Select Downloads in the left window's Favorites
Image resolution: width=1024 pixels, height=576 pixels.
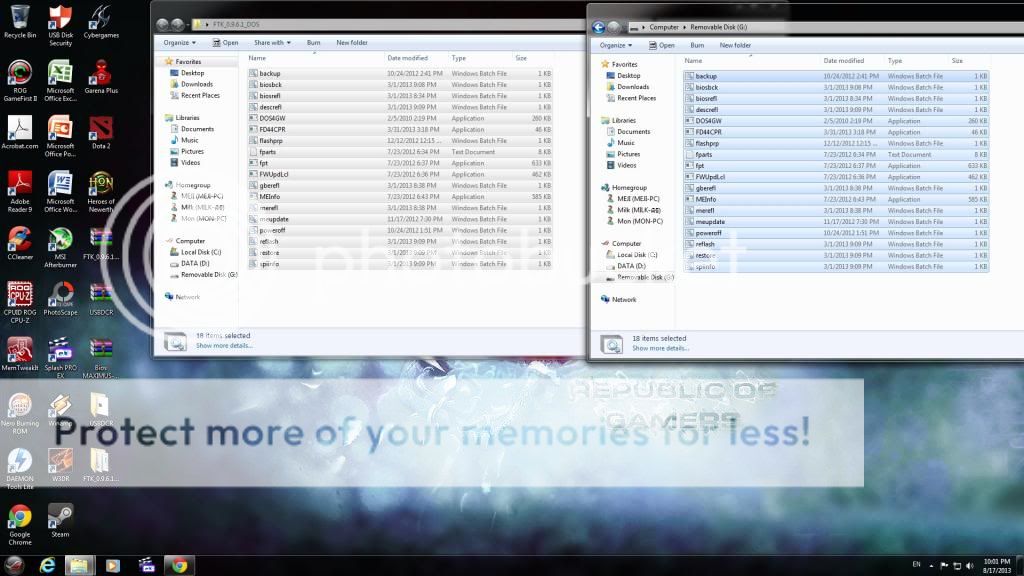tap(196, 84)
